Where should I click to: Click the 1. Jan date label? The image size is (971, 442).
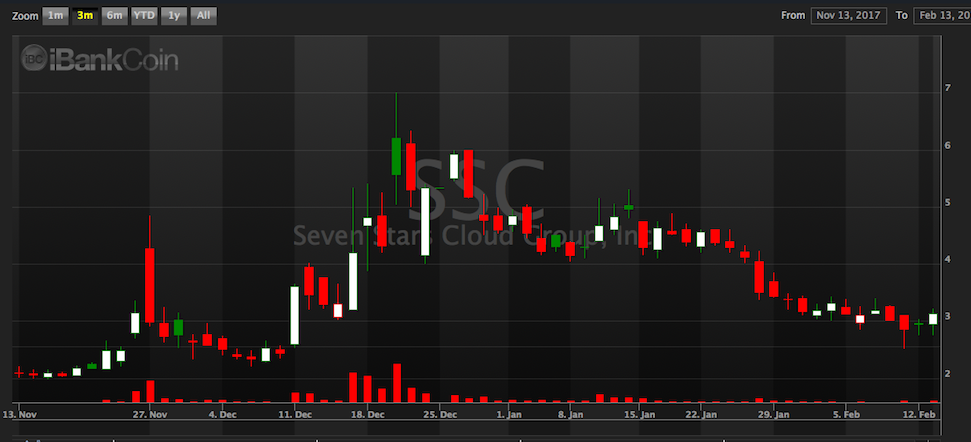pos(511,415)
